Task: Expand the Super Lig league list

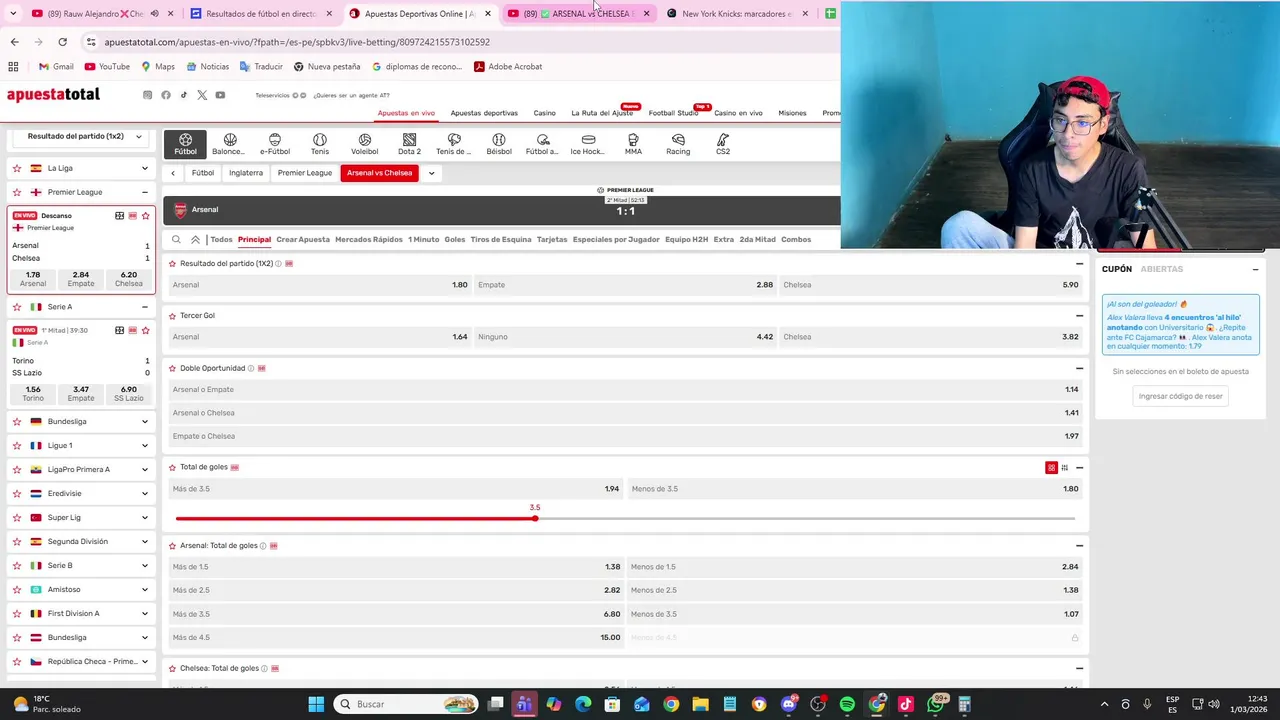Action: point(144,518)
